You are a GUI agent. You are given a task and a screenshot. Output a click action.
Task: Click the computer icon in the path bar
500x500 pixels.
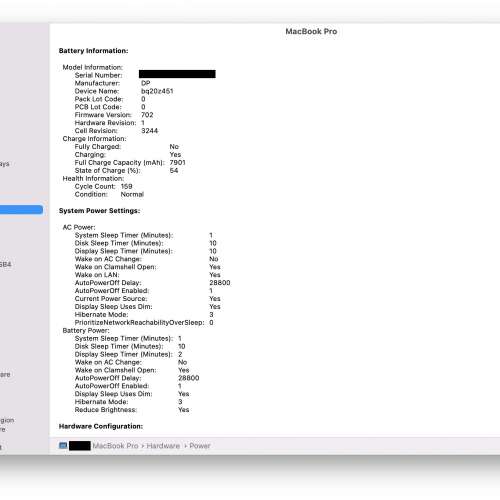point(63,446)
